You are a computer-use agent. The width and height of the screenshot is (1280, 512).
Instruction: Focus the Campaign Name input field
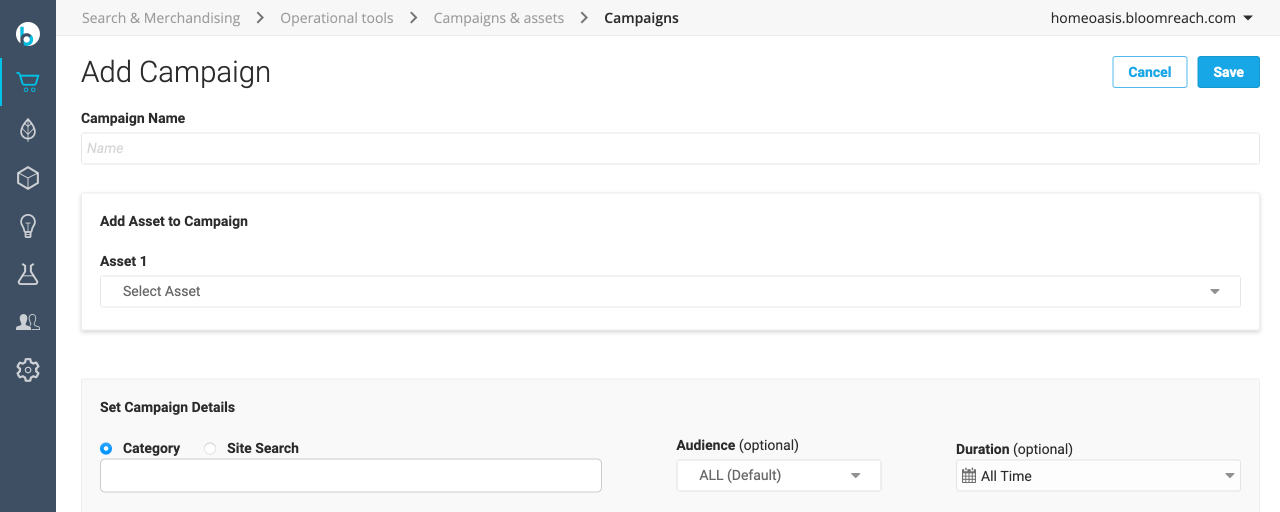pos(670,148)
